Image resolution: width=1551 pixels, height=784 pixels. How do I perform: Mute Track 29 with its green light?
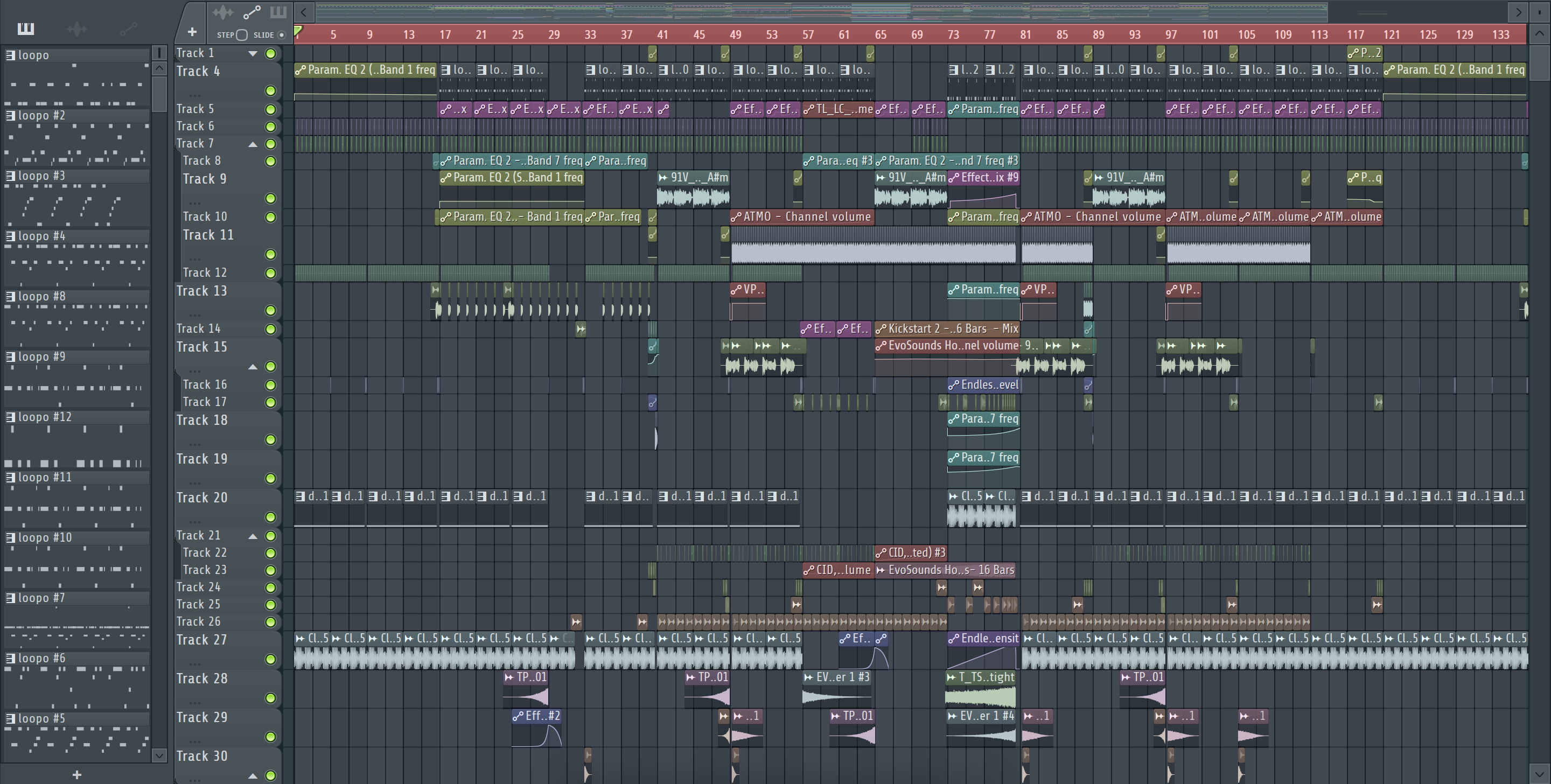click(x=271, y=737)
